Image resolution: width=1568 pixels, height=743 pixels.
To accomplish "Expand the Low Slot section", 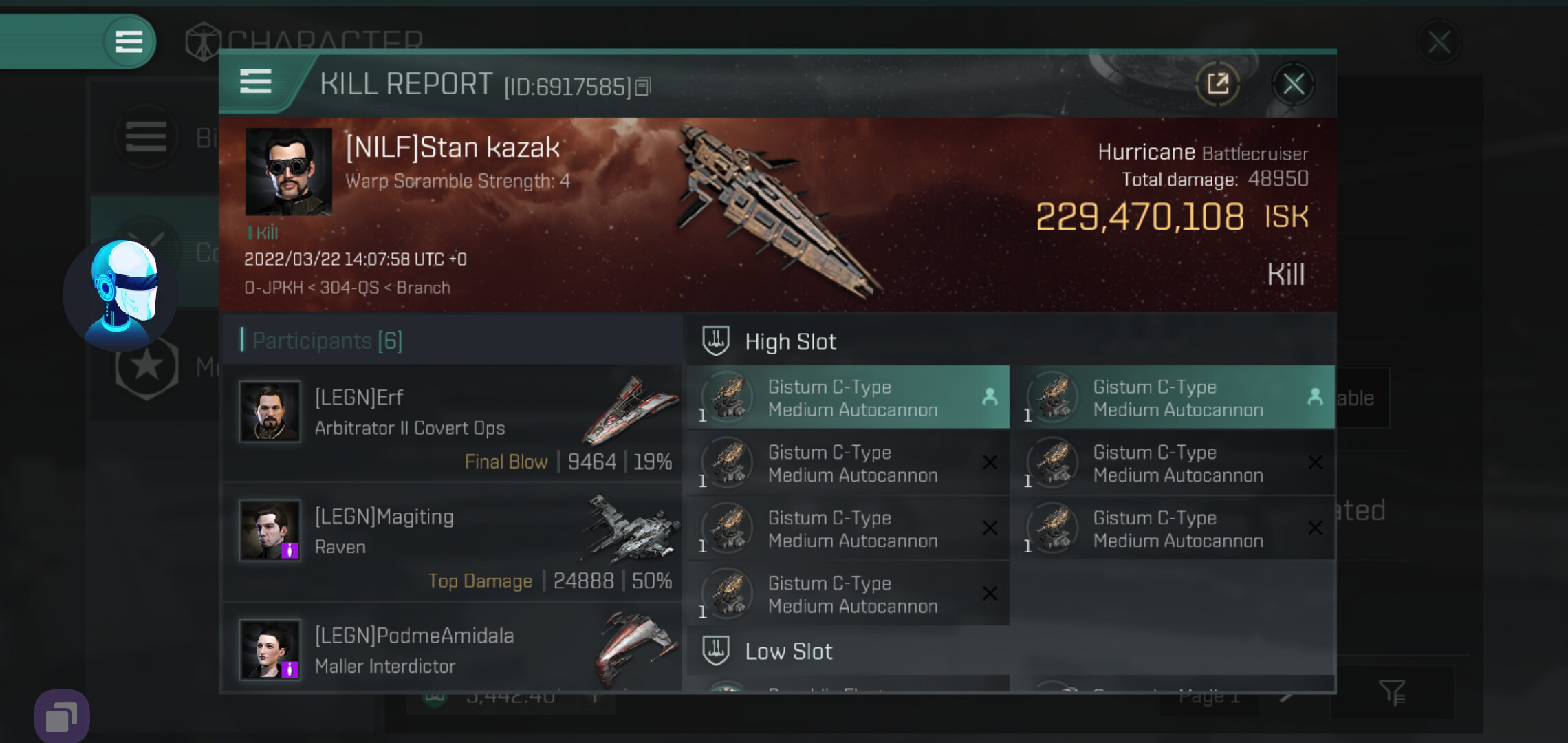I will pos(789,652).
